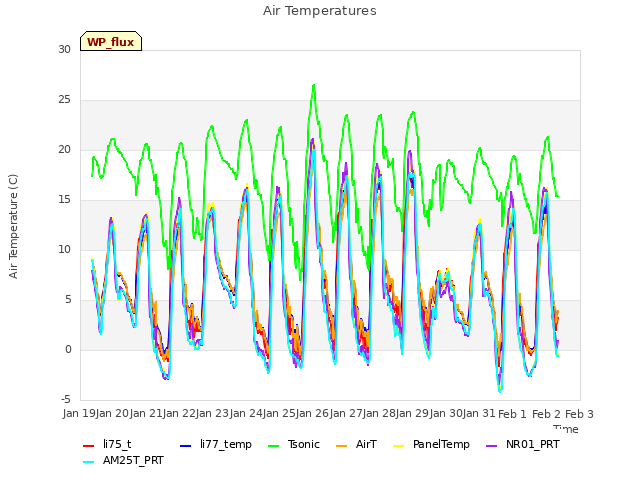Click the 10 y-axis tick label

64,249
